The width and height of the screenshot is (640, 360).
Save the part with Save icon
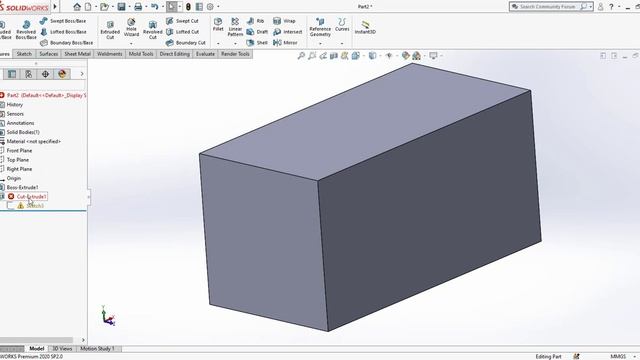121,7
